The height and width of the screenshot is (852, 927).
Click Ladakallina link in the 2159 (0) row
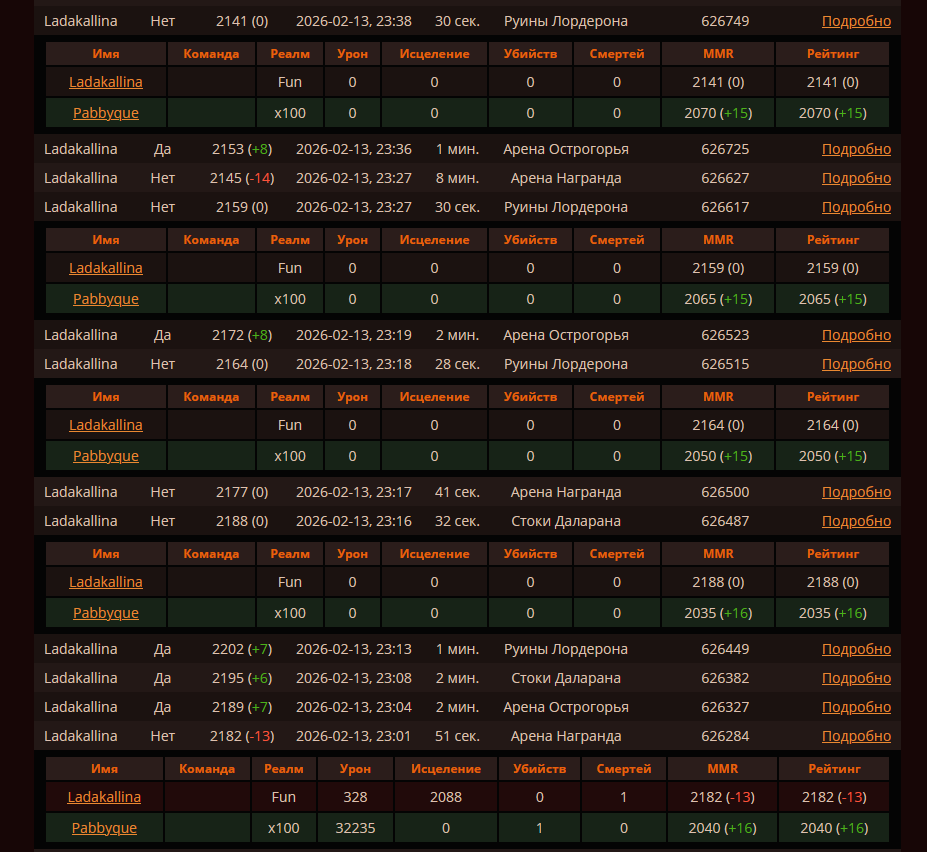point(106,268)
